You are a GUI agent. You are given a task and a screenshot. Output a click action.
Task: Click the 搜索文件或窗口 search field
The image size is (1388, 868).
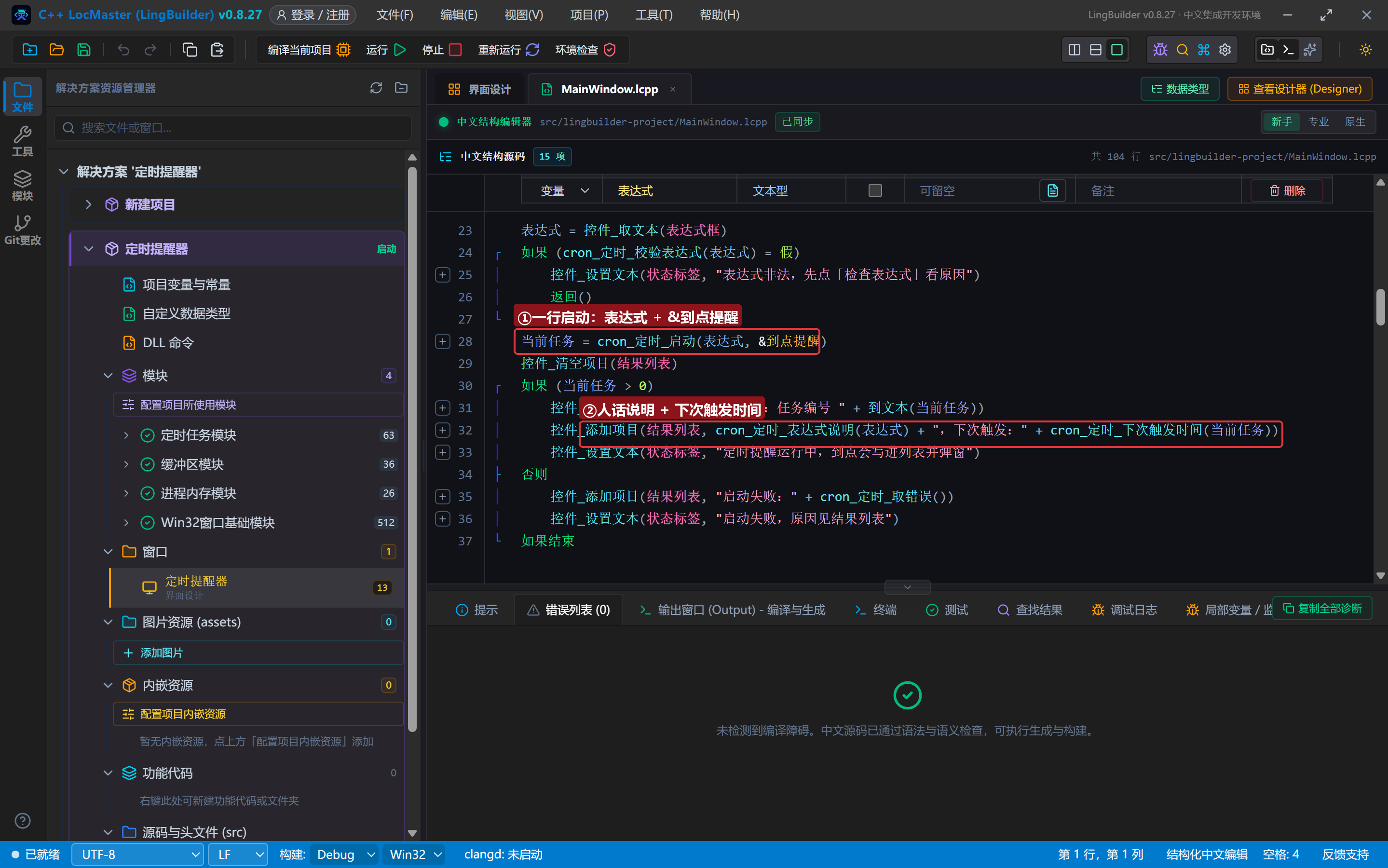(x=233, y=127)
